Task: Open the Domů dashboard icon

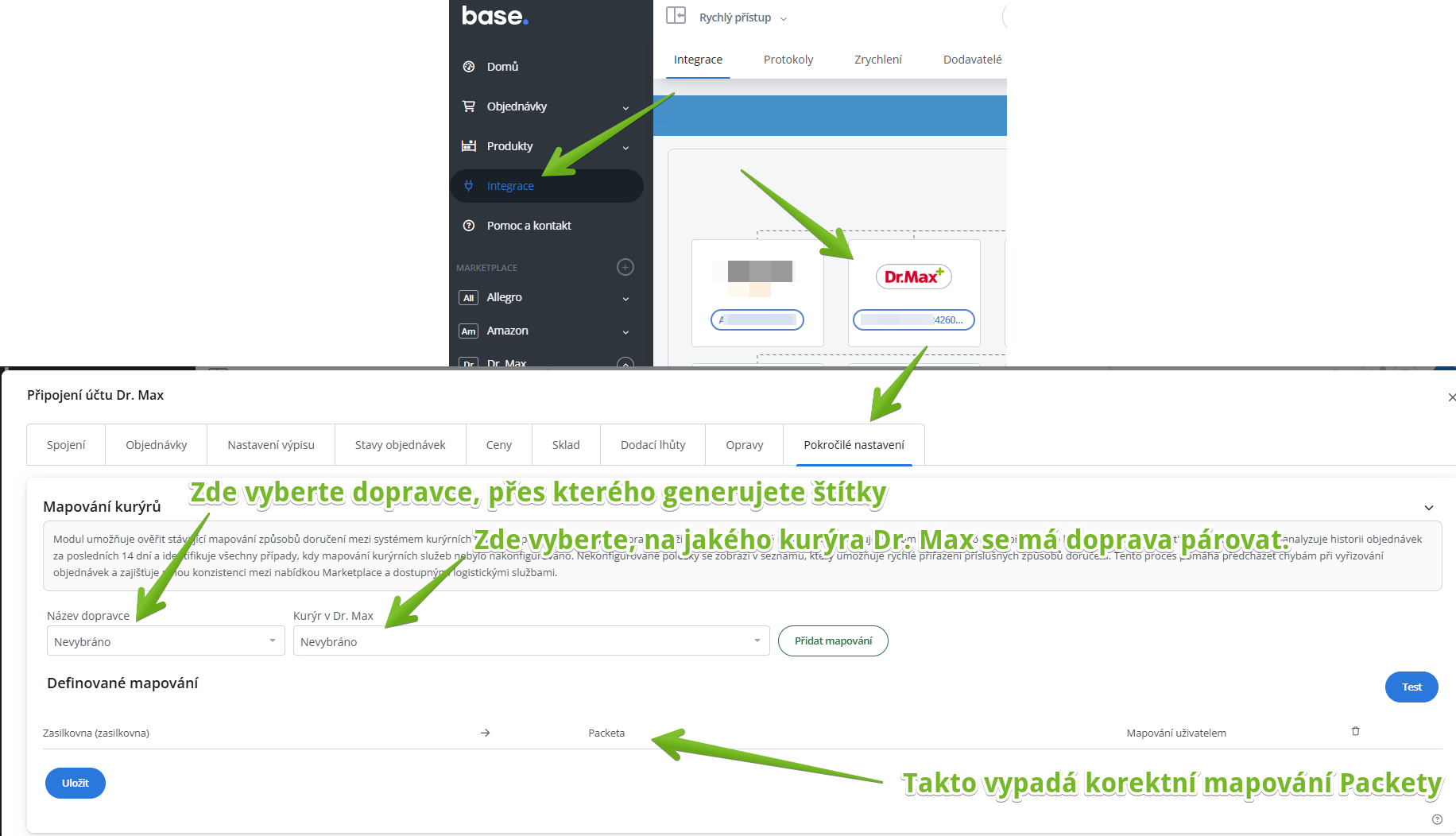Action: 469,67
